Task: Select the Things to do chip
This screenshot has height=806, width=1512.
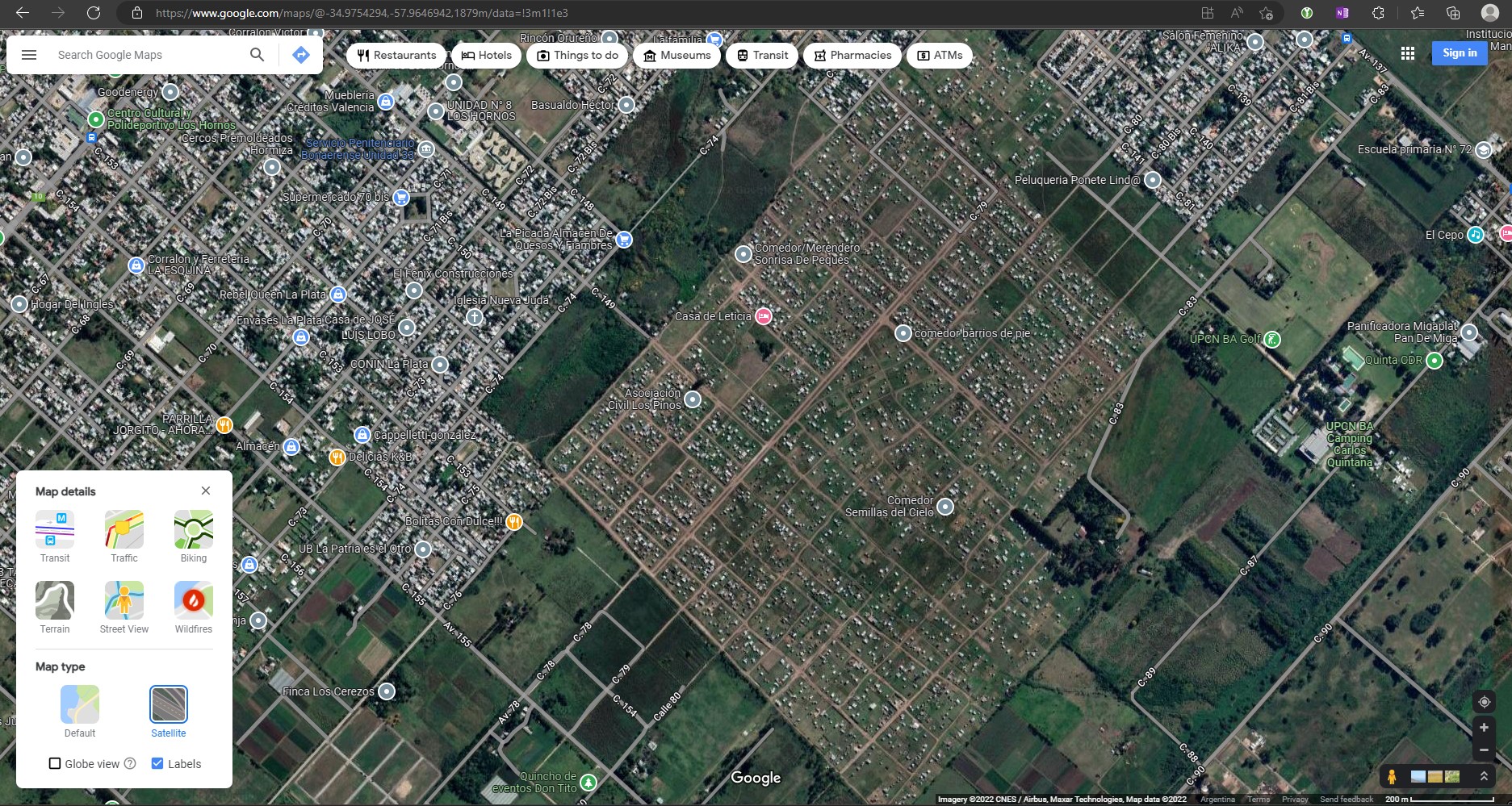Action: (578, 55)
